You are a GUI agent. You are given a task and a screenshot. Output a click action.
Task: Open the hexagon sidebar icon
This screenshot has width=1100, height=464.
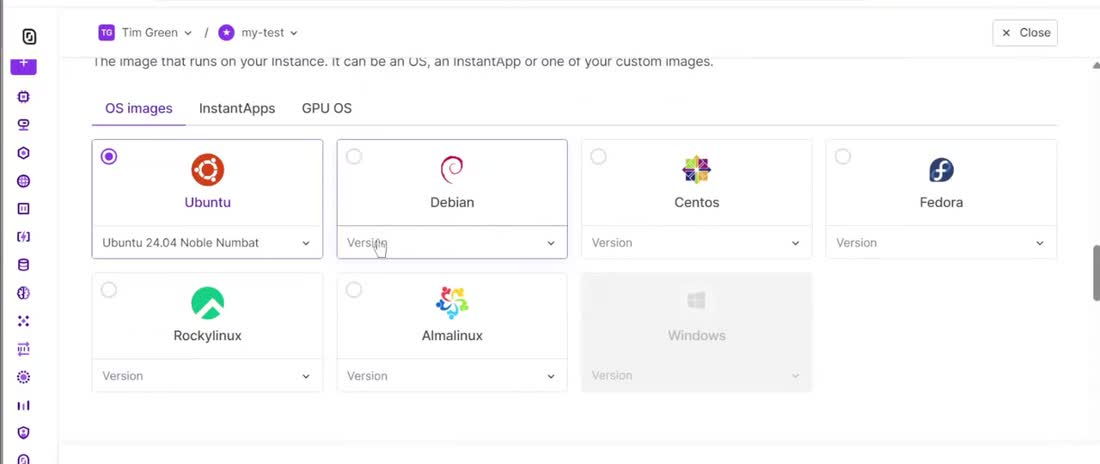[23, 153]
